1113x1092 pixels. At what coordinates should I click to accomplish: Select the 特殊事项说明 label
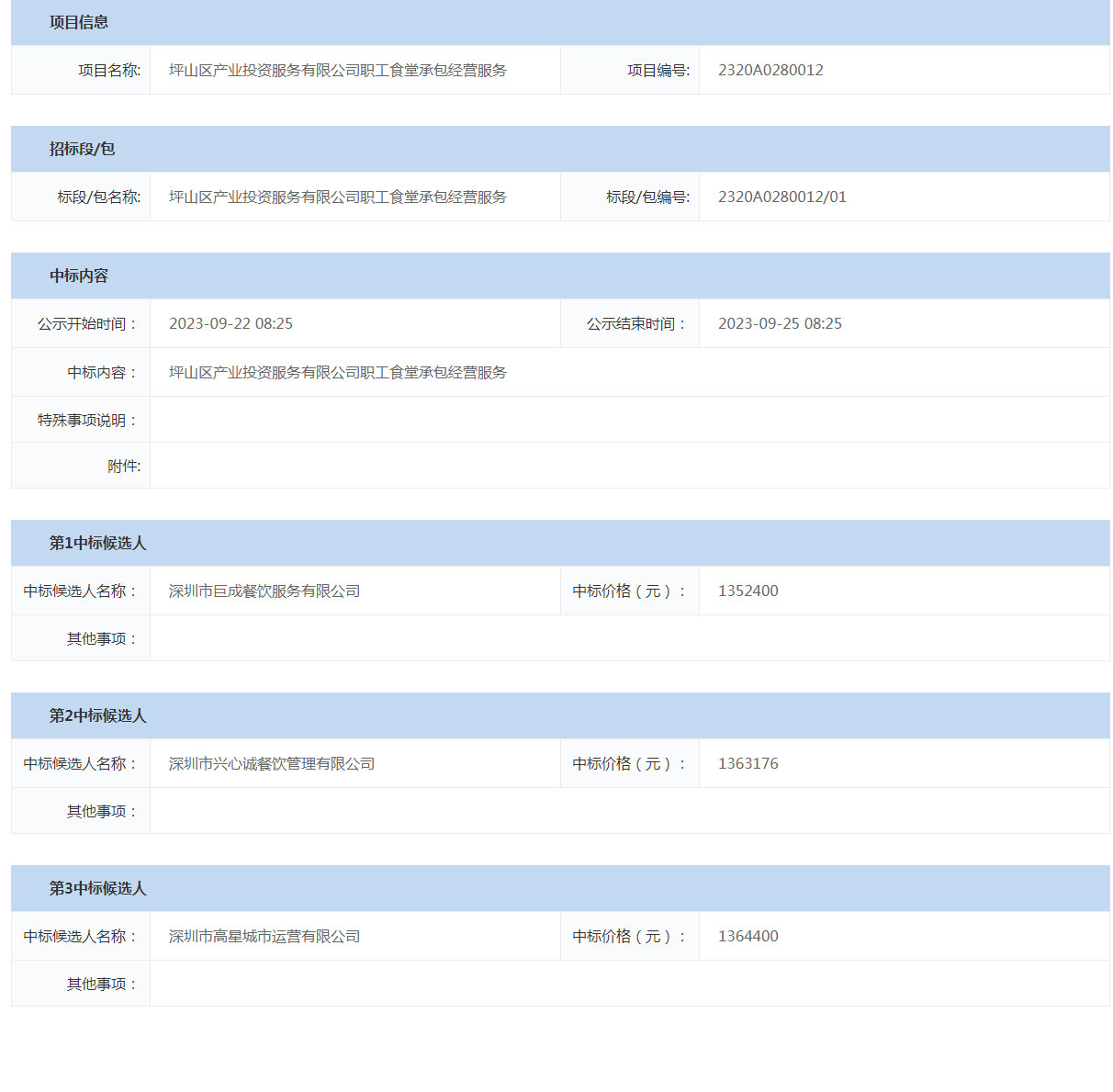tap(87, 420)
